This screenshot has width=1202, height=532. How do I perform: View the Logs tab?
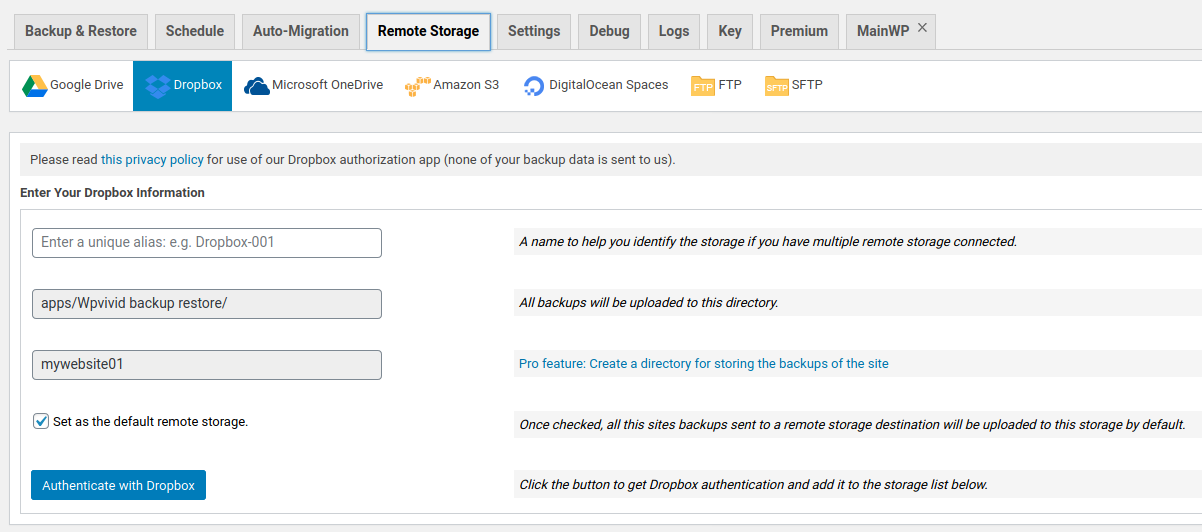point(674,31)
